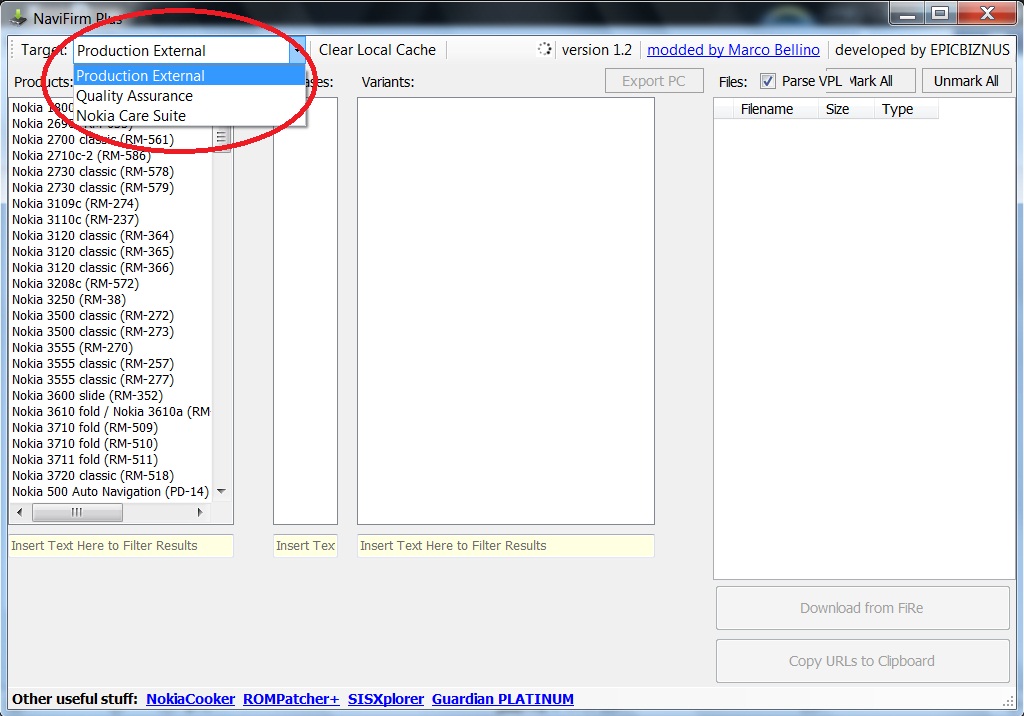Click the Products list vertical scrollbar thumb
This screenshot has height=716, width=1024.
coord(221,138)
